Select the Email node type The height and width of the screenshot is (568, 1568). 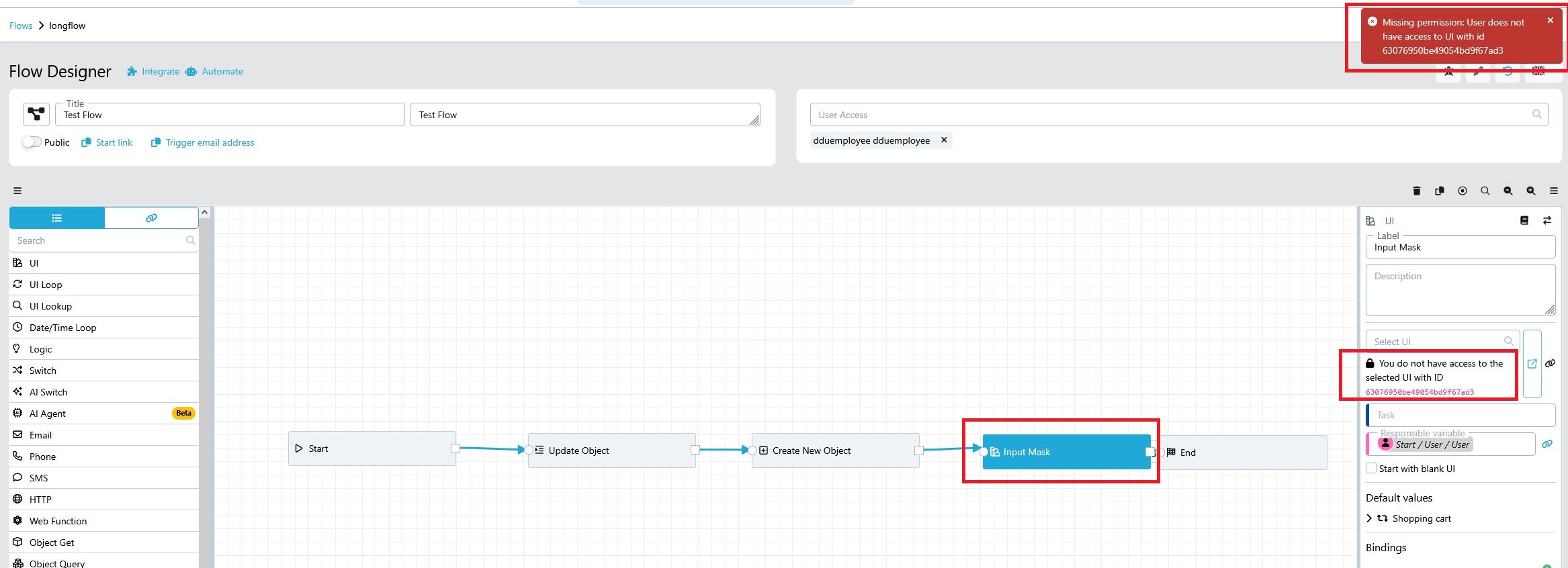104,435
